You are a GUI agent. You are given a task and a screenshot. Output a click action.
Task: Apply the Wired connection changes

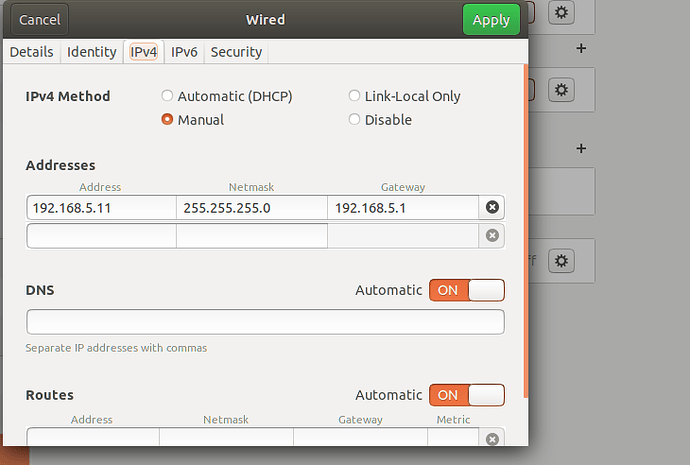click(491, 20)
